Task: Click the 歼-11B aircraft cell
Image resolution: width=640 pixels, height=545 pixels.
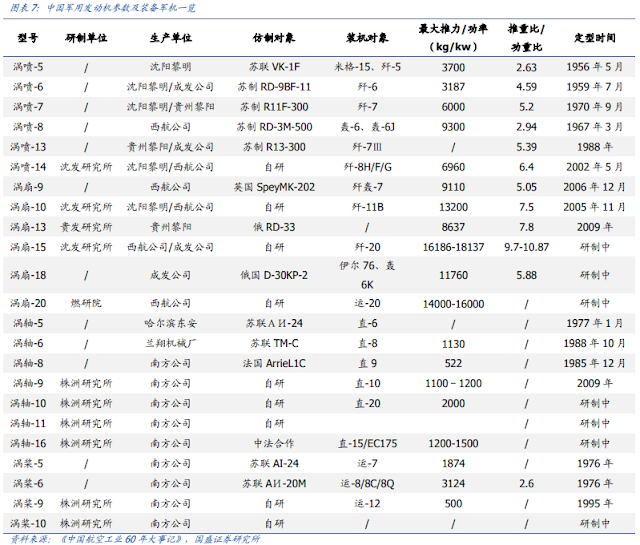Action: (x=367, y=207)
